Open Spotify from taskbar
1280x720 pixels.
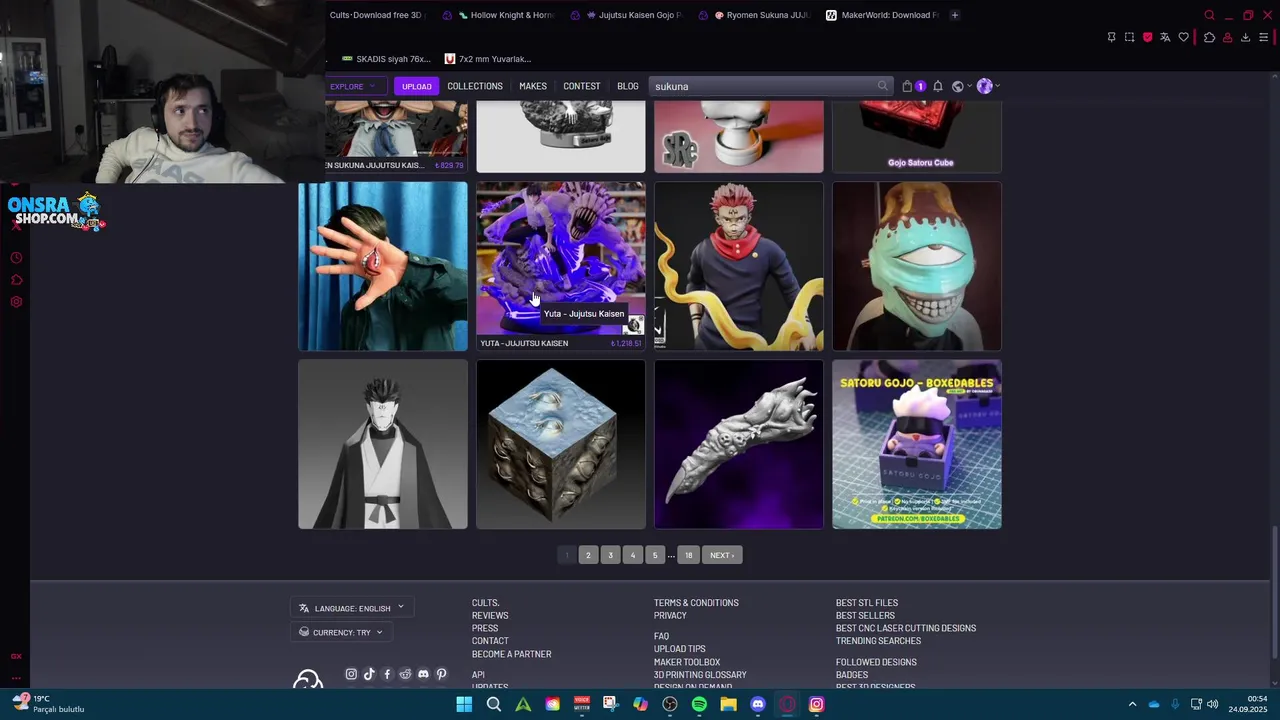click(x=699, y=704)
